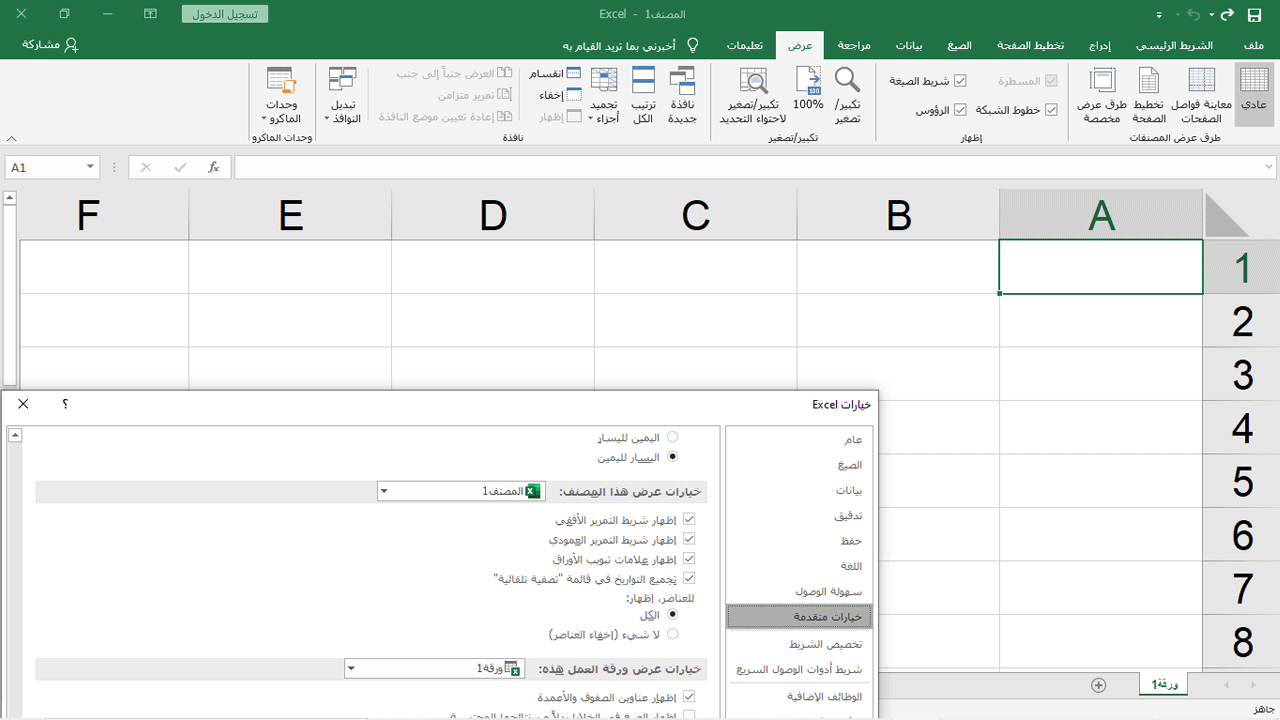Close the Excel Options (خيارات Excel) dialog
1280x720 pixels.
[23, 404]
